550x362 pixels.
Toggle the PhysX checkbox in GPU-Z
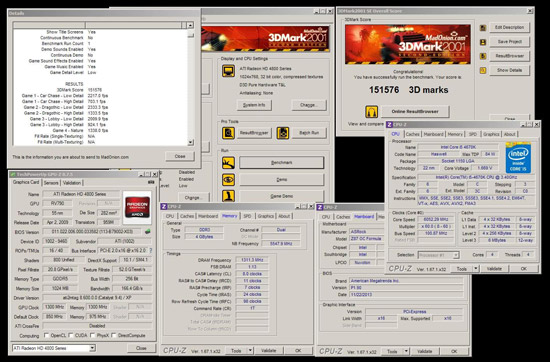92,336
